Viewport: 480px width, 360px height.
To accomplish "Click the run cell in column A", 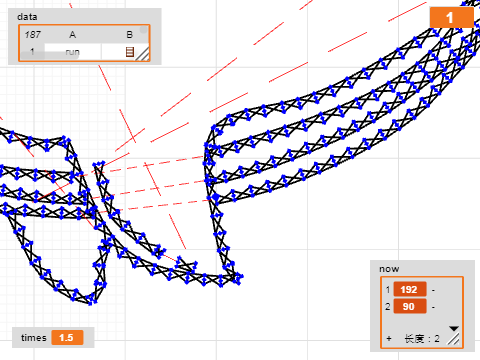I will [72, 52].
